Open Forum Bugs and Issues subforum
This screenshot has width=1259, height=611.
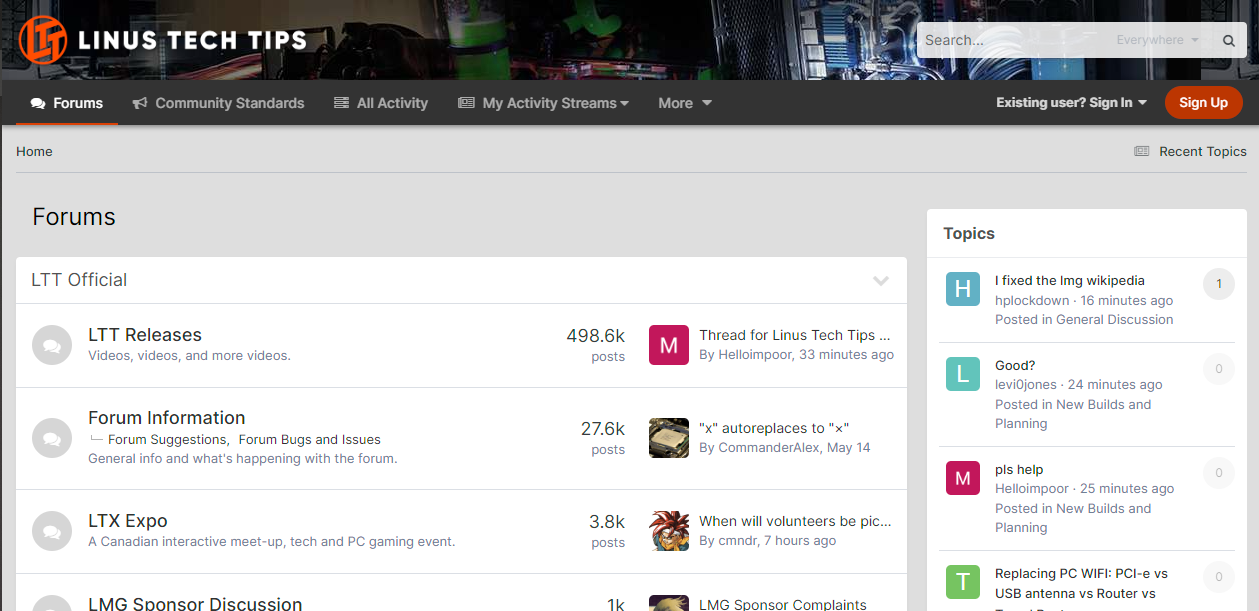click(x=310, y=440)
